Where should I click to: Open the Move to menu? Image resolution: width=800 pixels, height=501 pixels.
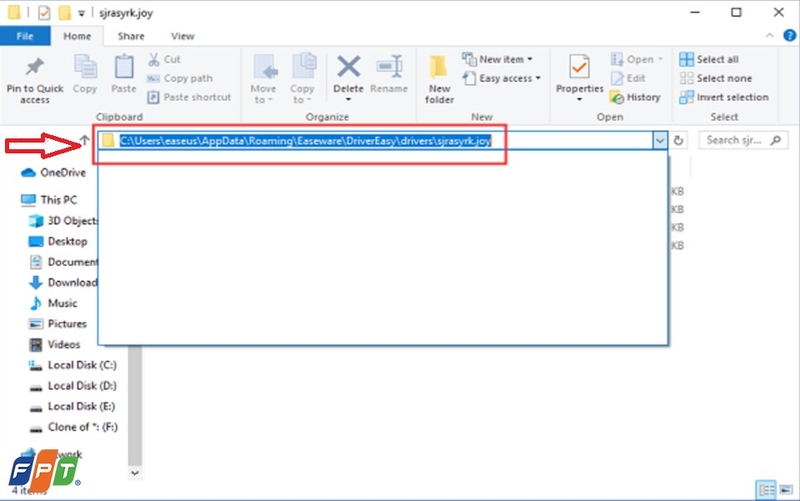point(264,79)
